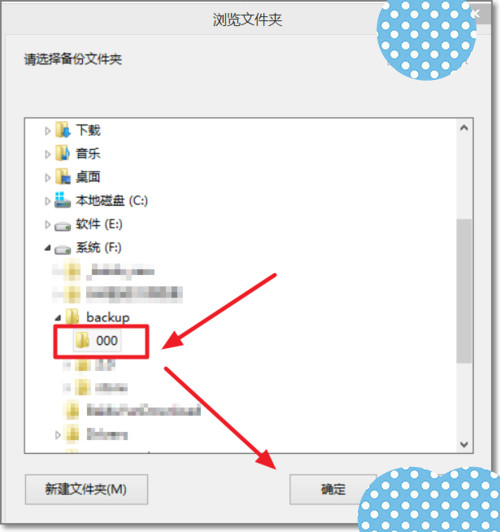Click the 000 folder icon
This screenshot has height=532, width=500.
point(82,340)
